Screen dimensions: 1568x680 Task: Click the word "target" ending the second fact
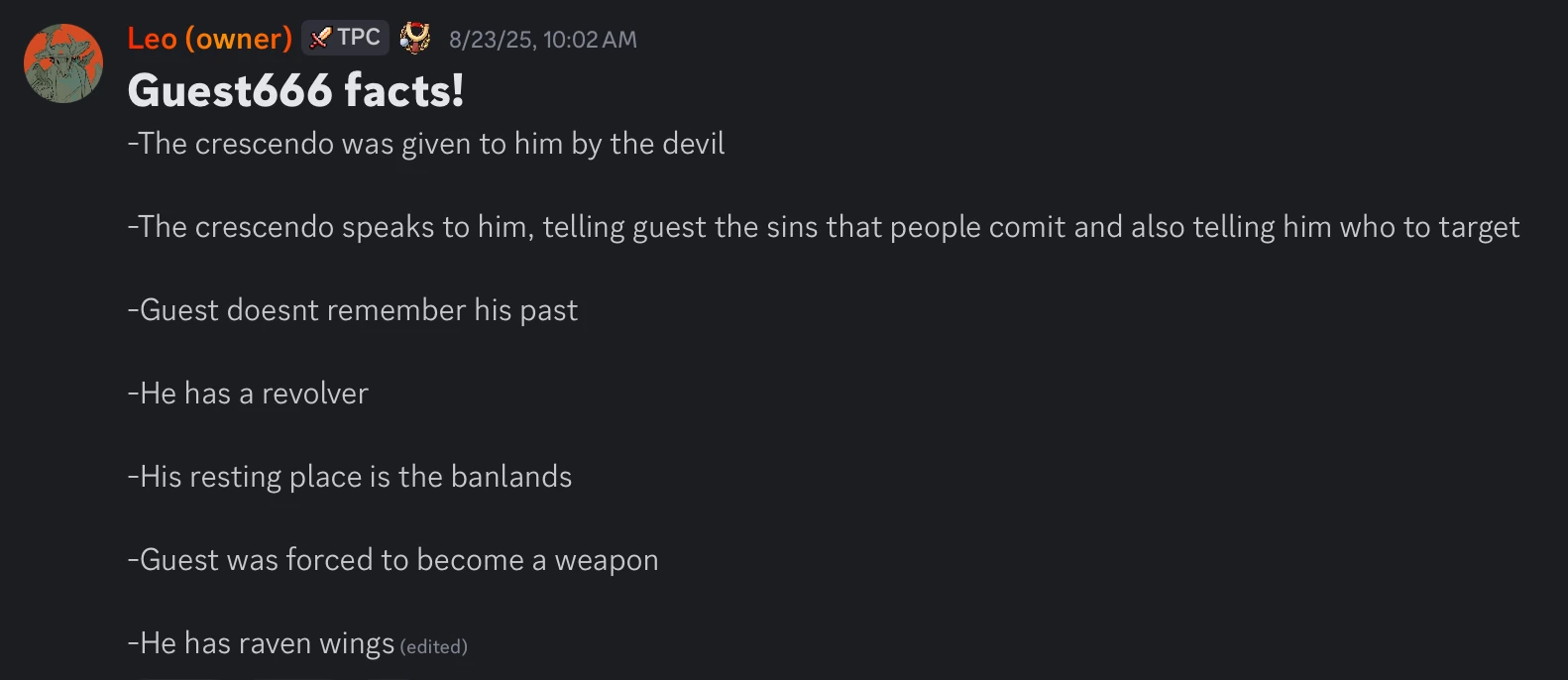point(1479,227)
